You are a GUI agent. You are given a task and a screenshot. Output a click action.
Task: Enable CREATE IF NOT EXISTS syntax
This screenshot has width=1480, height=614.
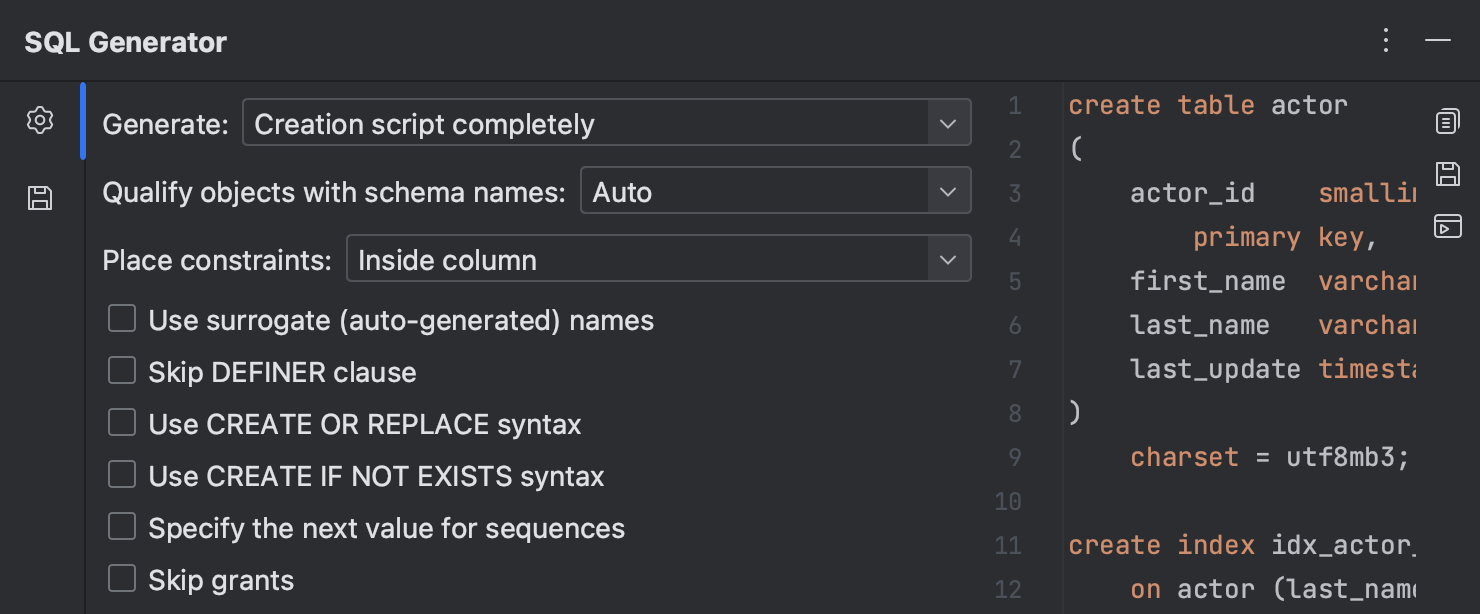(x=121, y=473)
